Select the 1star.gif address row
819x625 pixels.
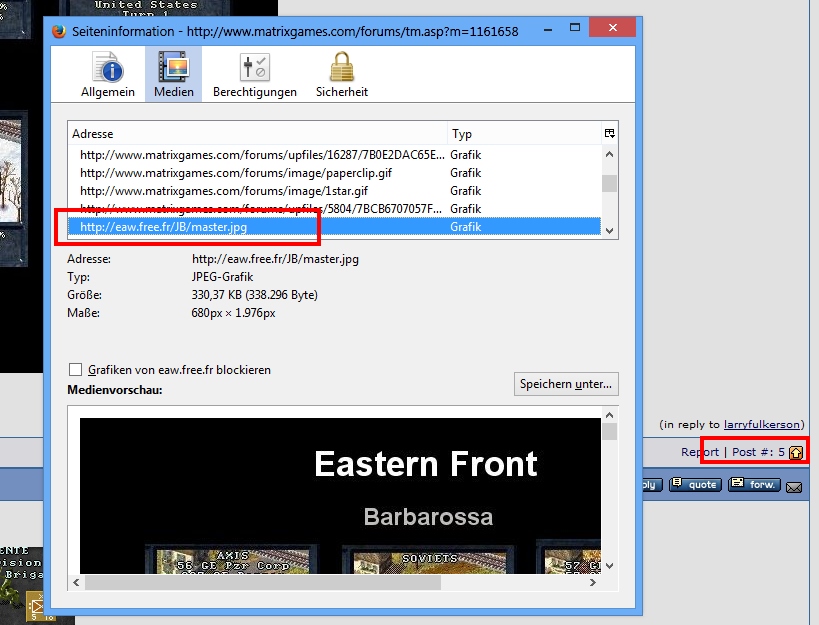[x=334, y=191]
